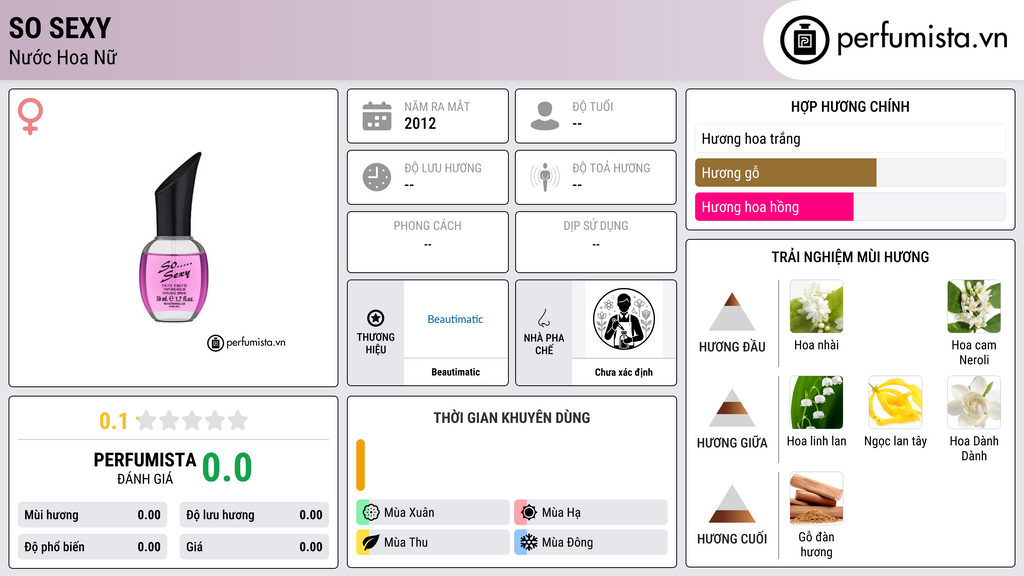This screenshot has height=576, width=1024.
Task: Click the Giá 0.00 score row
Action: point(254,547)
